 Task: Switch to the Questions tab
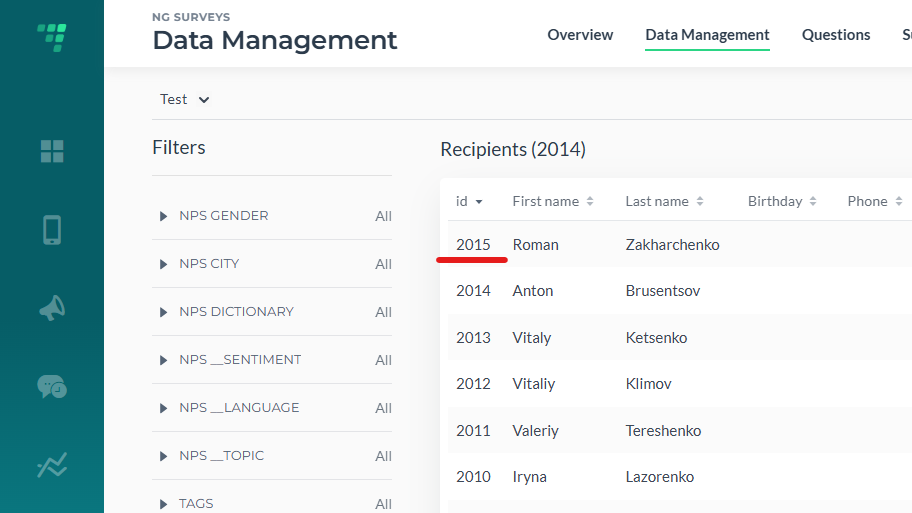(836, 35)
